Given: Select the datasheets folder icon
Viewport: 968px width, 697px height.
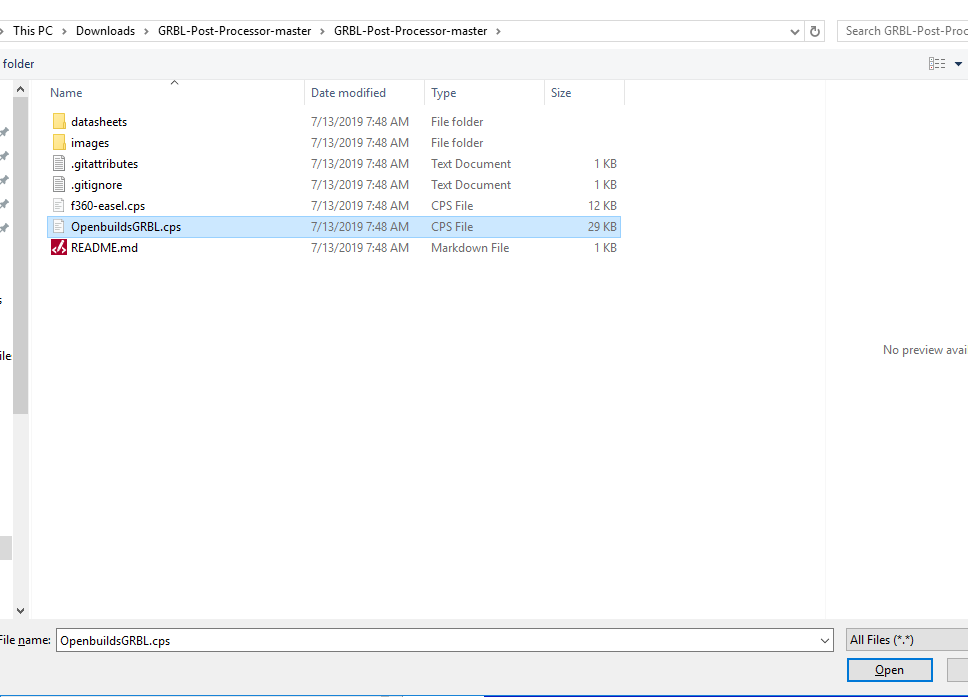Looking at the screenshot, I should (x=59, y=122).
